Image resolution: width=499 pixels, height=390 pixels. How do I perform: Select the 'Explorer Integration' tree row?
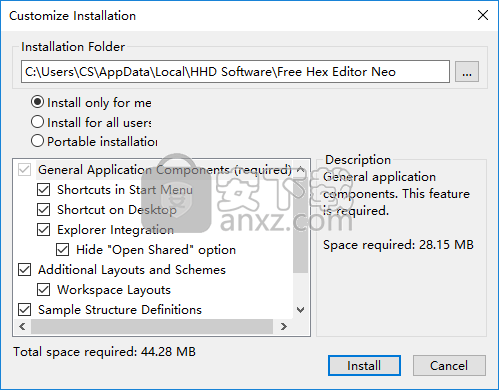(x=115, y=230)
